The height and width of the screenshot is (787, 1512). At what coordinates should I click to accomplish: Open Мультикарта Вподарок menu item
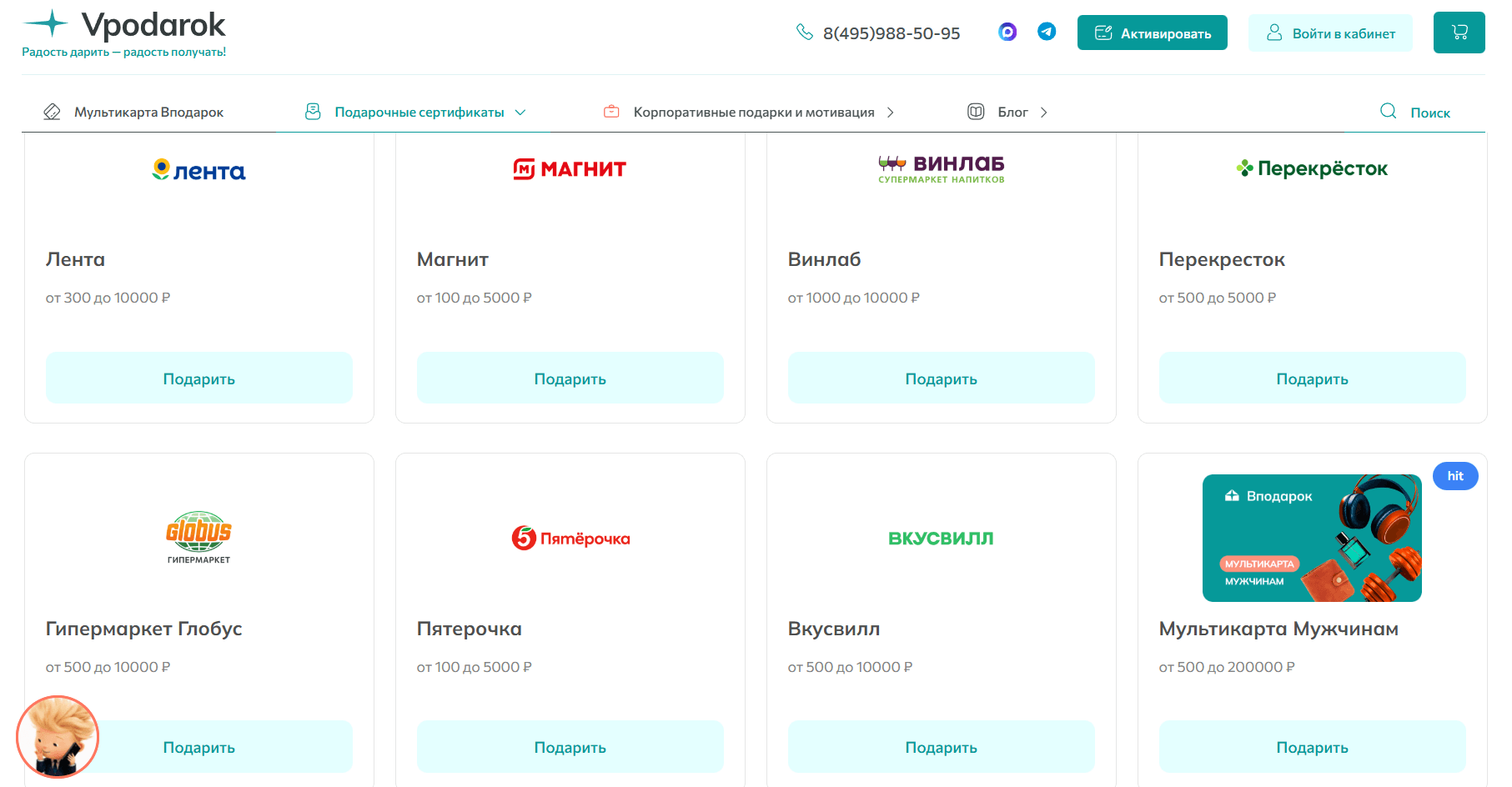click(x=148, y=113)
